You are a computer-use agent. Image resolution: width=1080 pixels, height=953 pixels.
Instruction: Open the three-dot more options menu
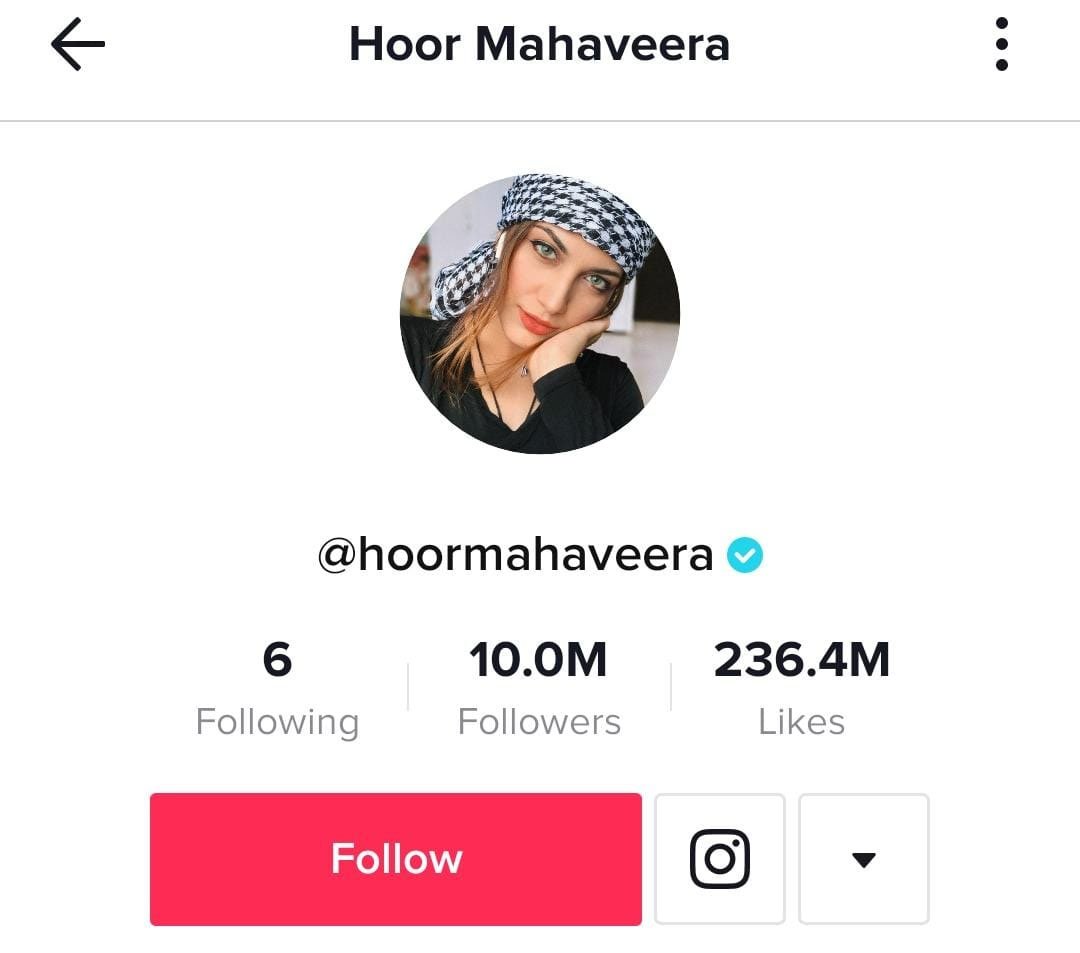(x=1001, y=44)
